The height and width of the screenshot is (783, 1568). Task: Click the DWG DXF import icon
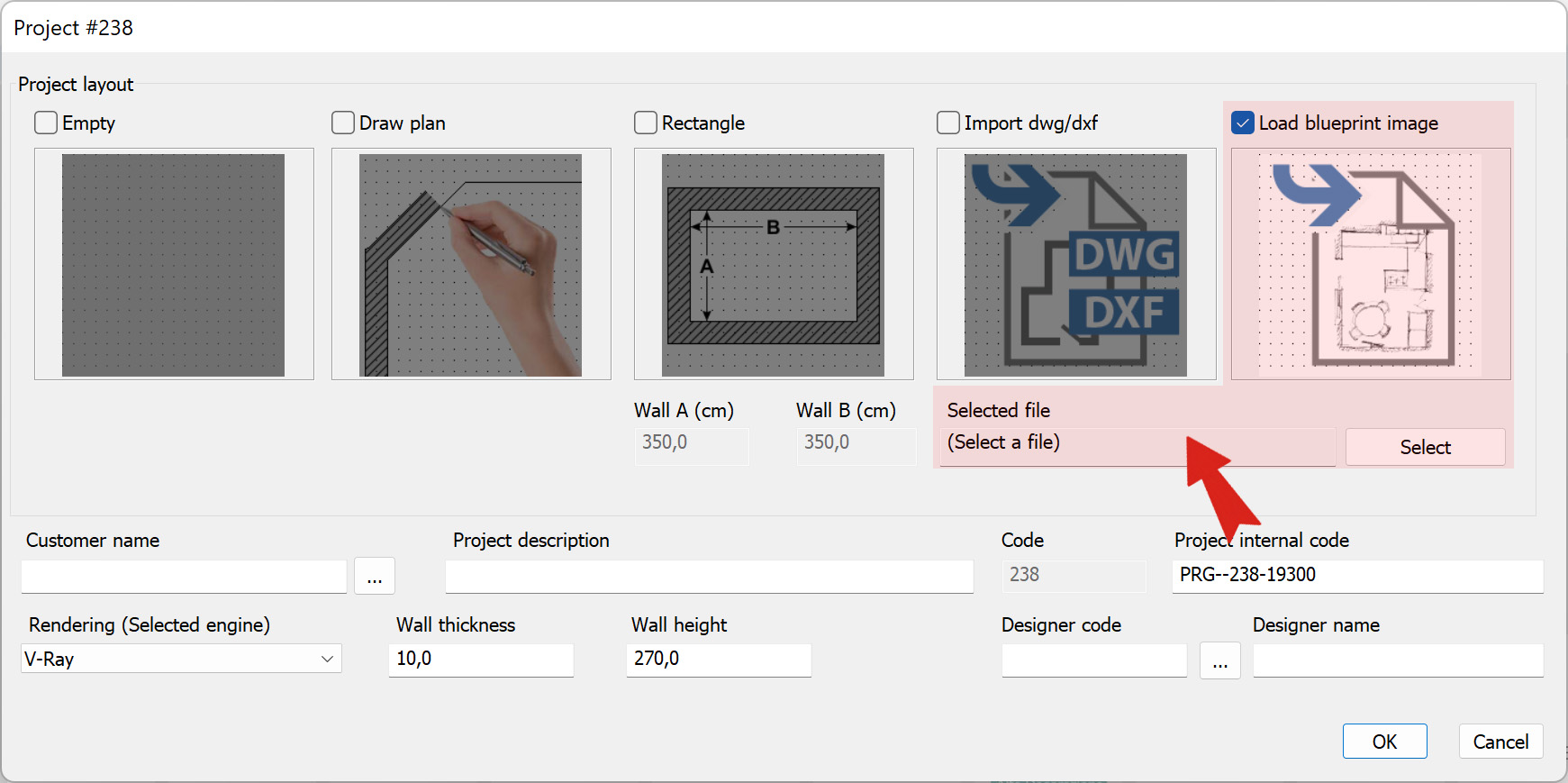tap(1076, 264)
